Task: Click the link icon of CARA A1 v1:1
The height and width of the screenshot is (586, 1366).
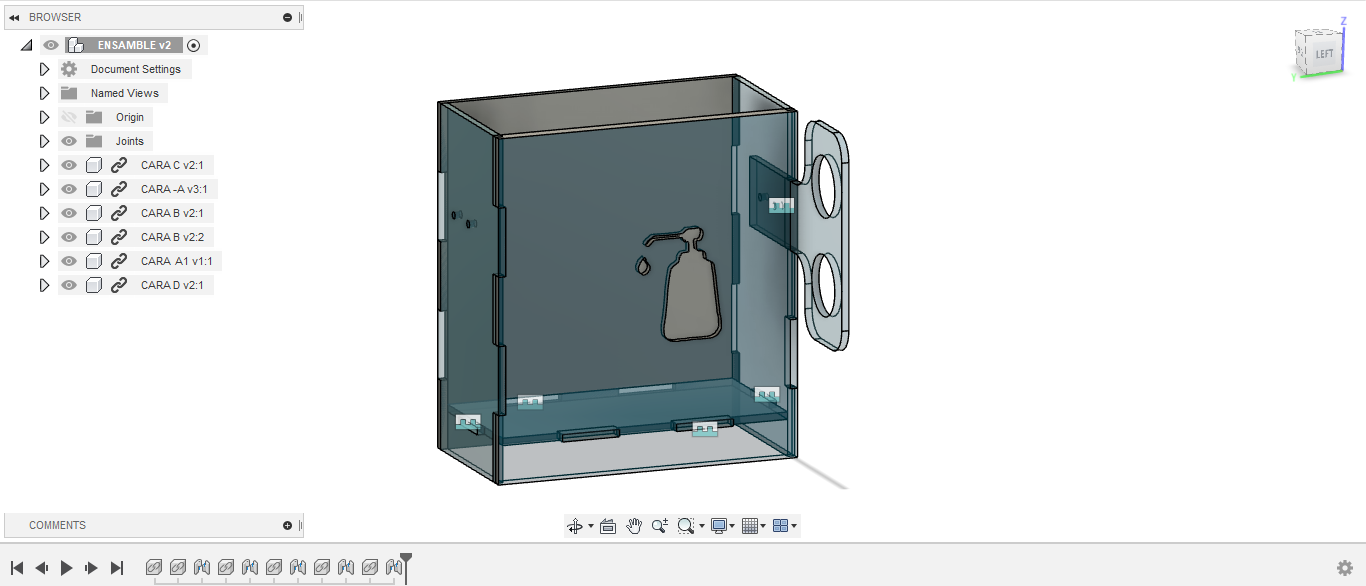Action: (x=119, y=261)
